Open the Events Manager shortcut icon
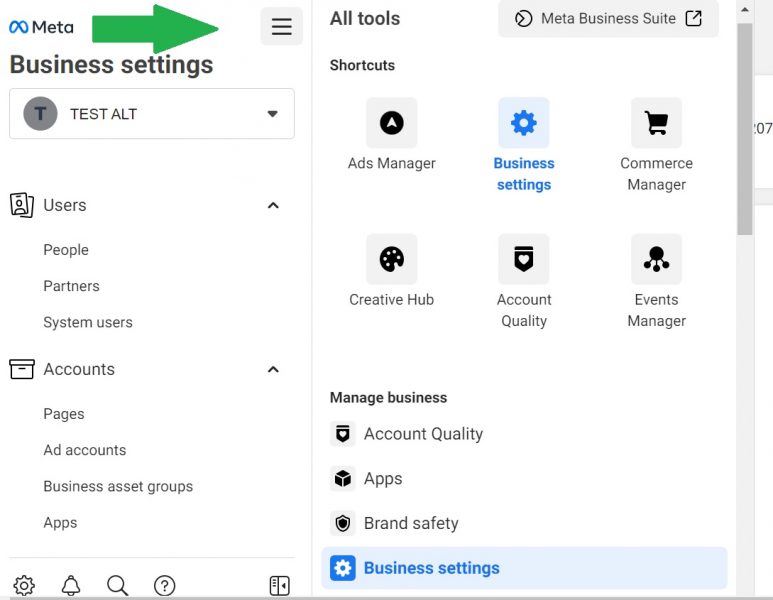This screenshot has height=600, width=773. 656,259
